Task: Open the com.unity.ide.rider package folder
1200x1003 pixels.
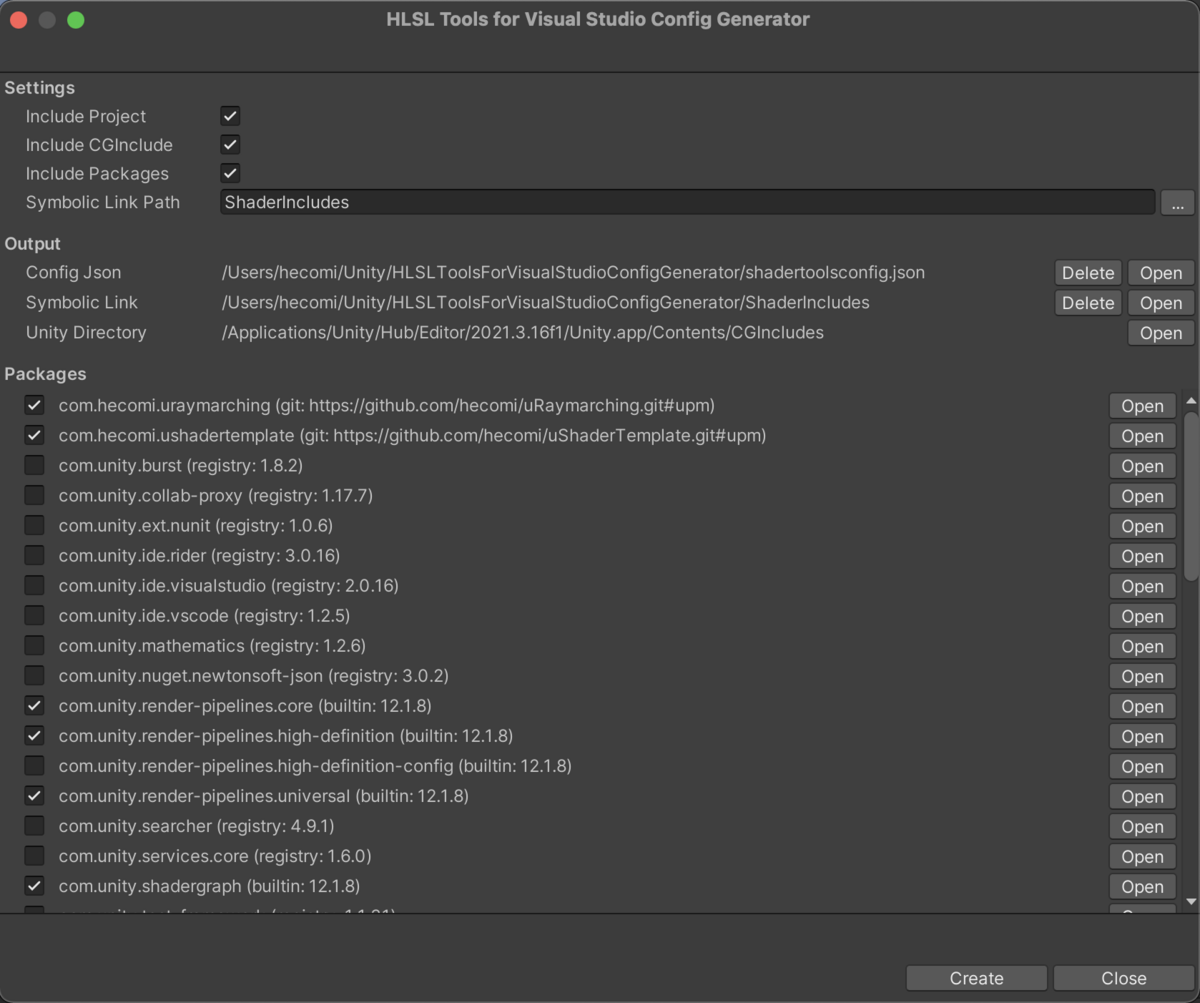Action: (1142, 556)
